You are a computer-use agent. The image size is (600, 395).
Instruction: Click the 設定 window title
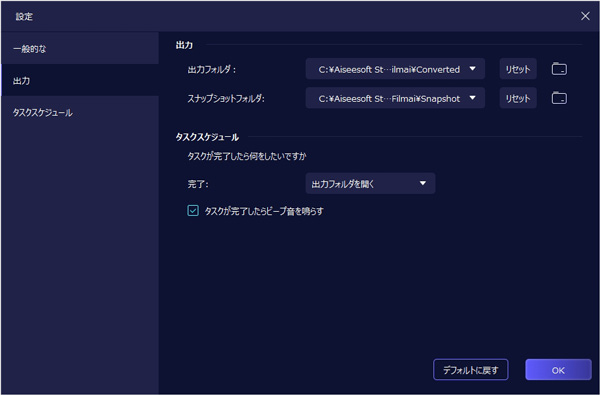(x=24, y=16)
